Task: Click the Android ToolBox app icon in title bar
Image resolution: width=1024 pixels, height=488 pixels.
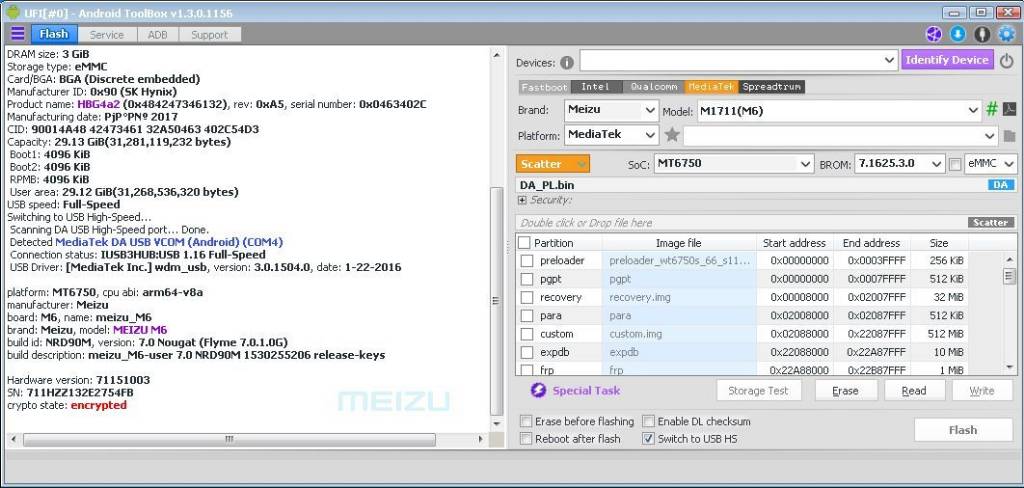Action: (x=12, y=12)
